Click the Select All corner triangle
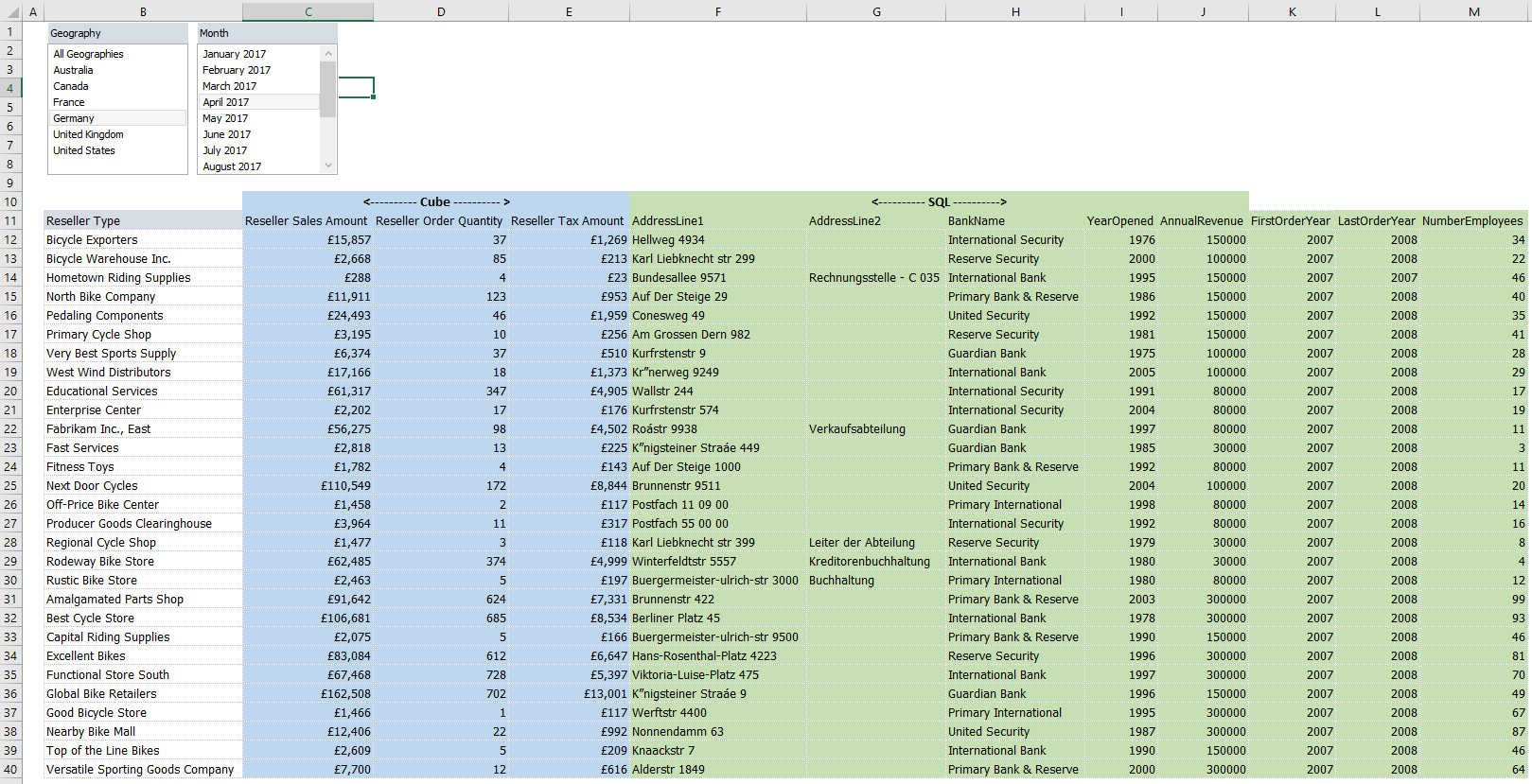1532x784 pixels. [x=11, y=12]
